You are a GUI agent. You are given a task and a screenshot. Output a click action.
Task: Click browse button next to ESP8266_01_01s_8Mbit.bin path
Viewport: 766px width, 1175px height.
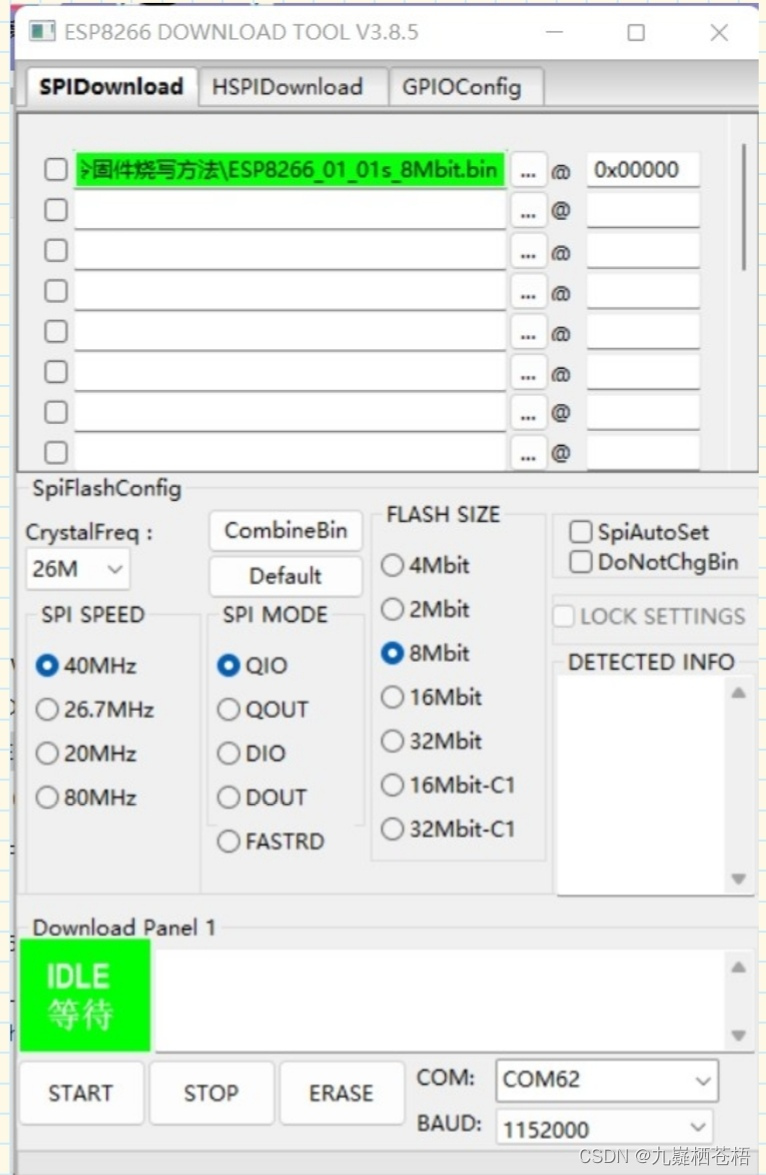coord(528,171)
